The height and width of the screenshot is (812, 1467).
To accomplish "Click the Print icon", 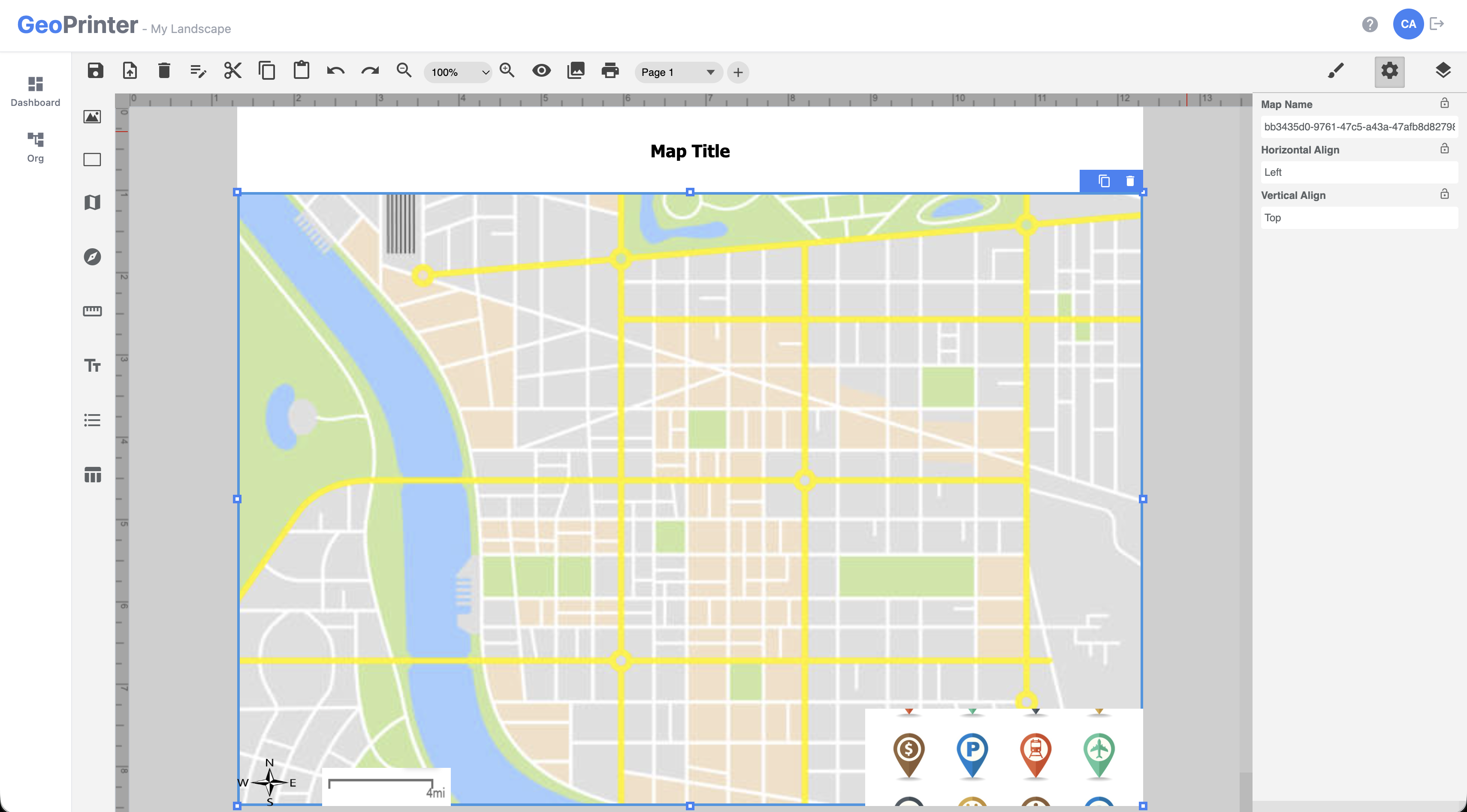I will click(610, 71).
